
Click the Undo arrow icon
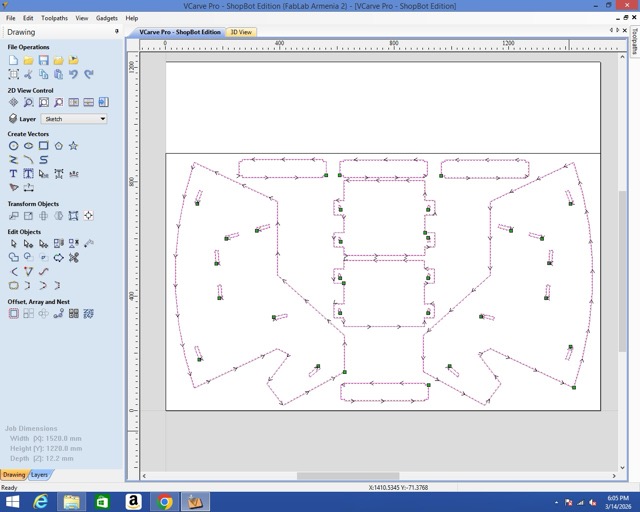point(73,74)
